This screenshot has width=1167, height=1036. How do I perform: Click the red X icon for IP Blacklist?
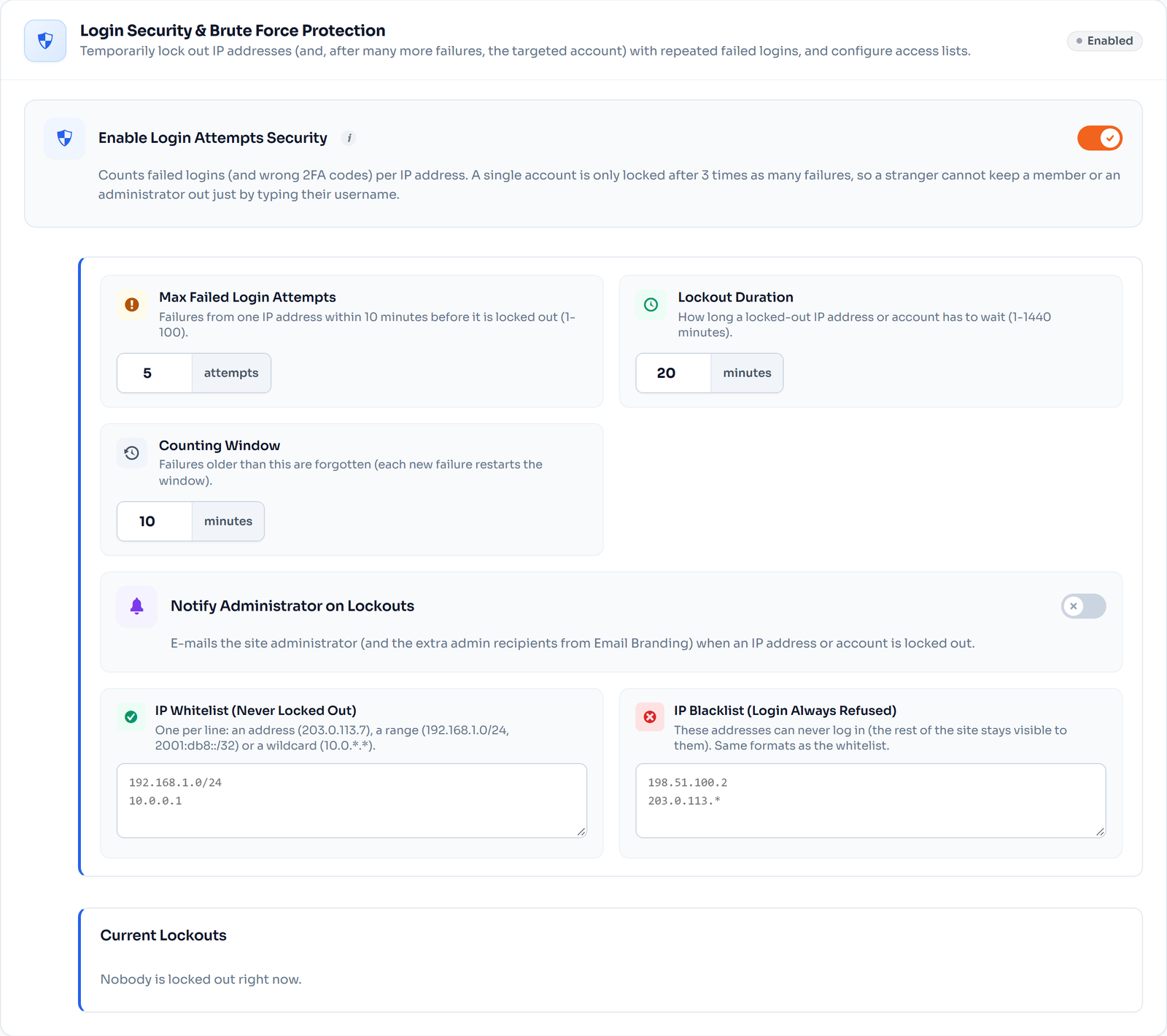click(650, 717)
